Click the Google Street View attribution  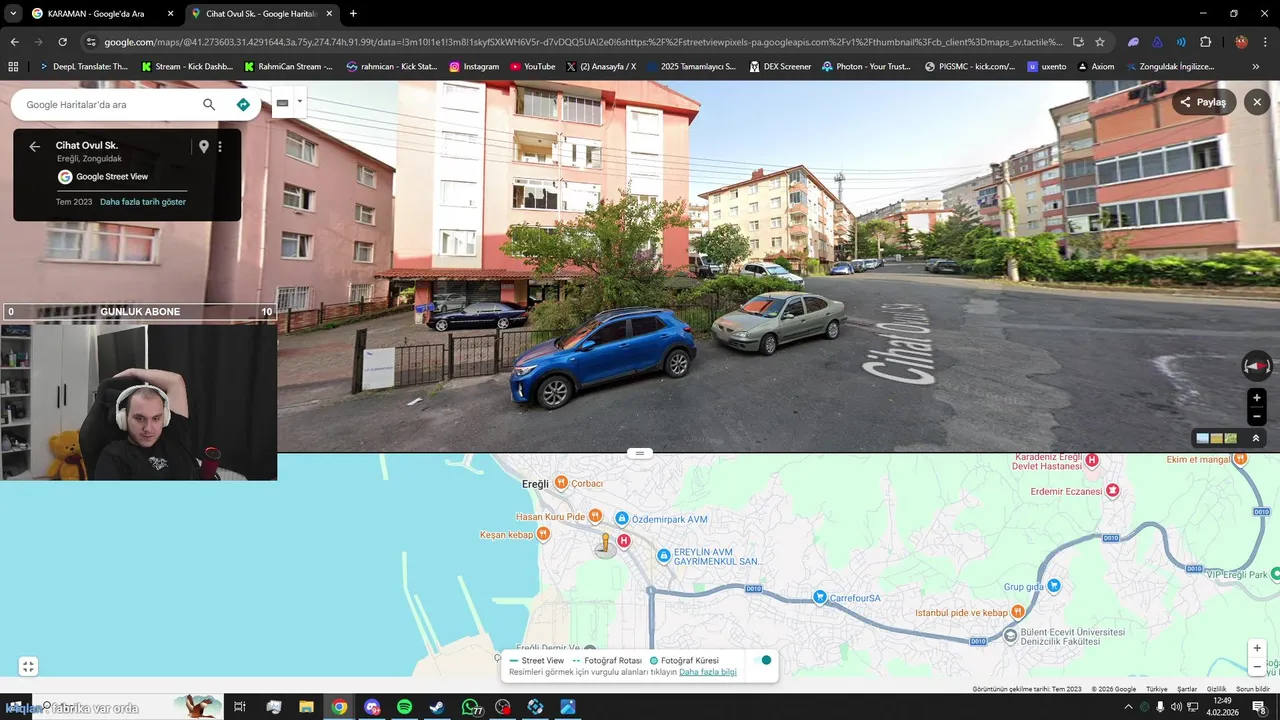(103, 177)
